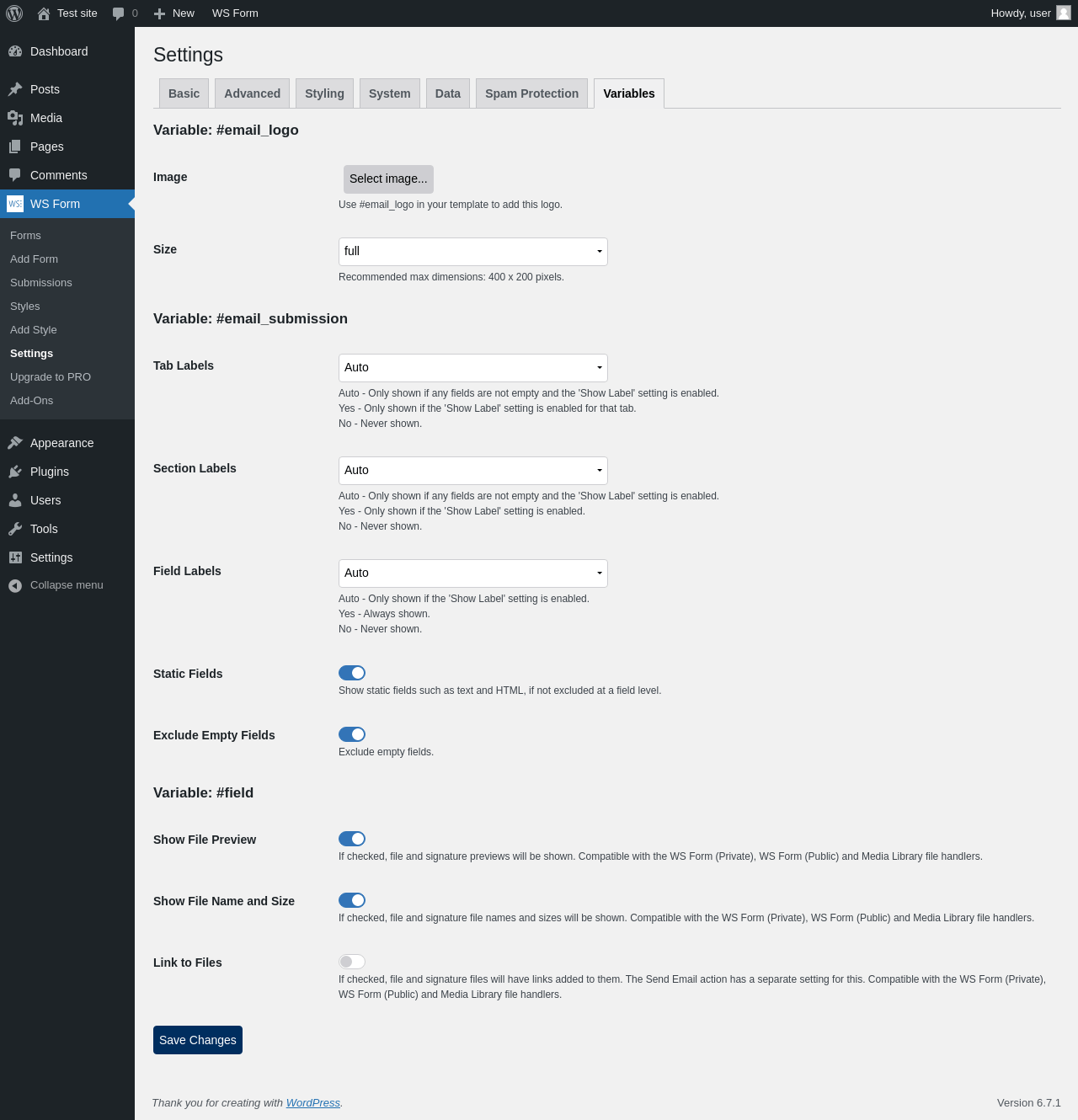Open the Size dropdown set to full
This screenshot has width=1078, height=1120.
pos(473,252)
